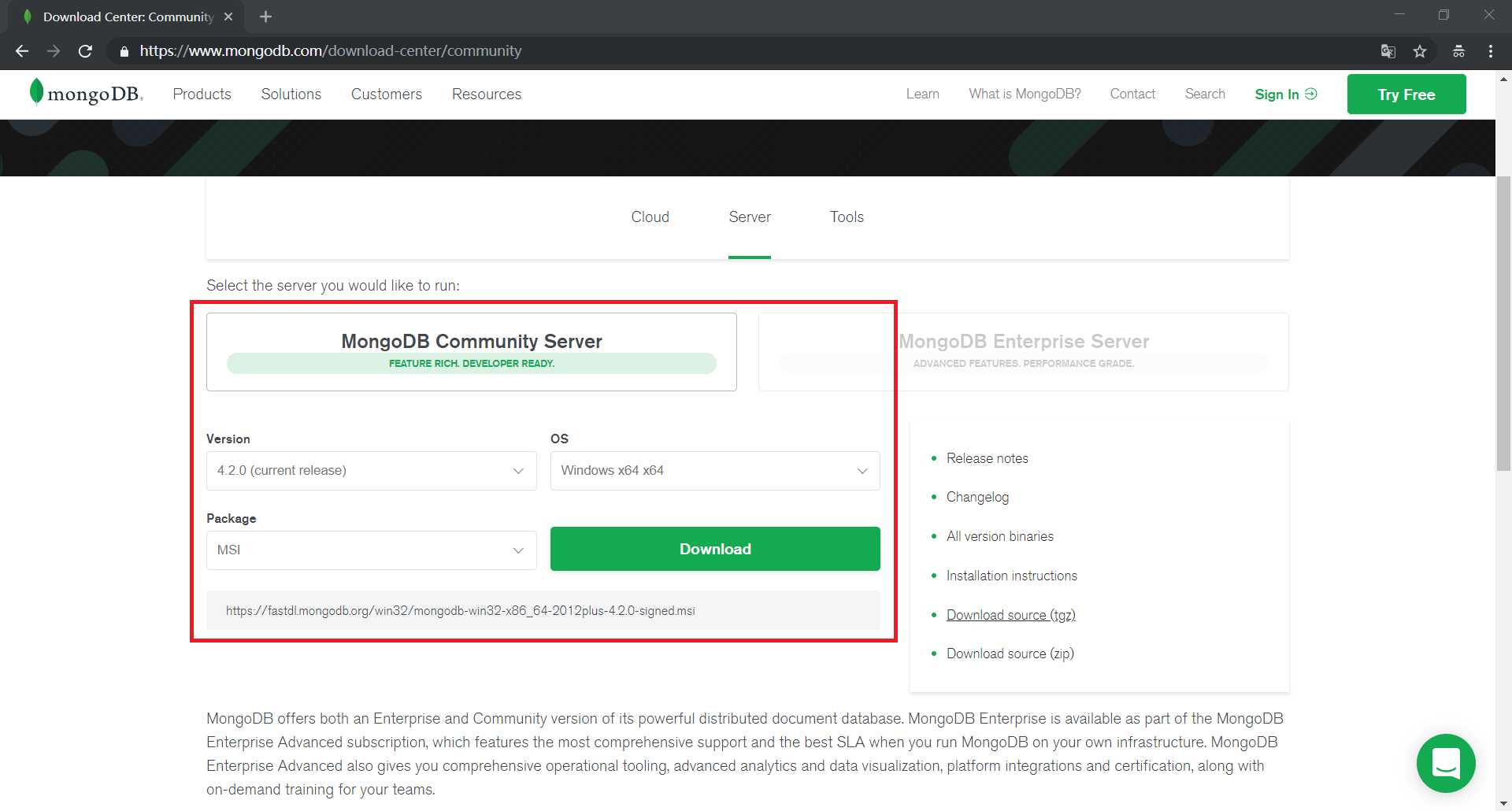Image resolution: width=1512 pixels, height=811 pixels.
Task: Open a new tab with the plus icon
Action: tap(265, 17)
